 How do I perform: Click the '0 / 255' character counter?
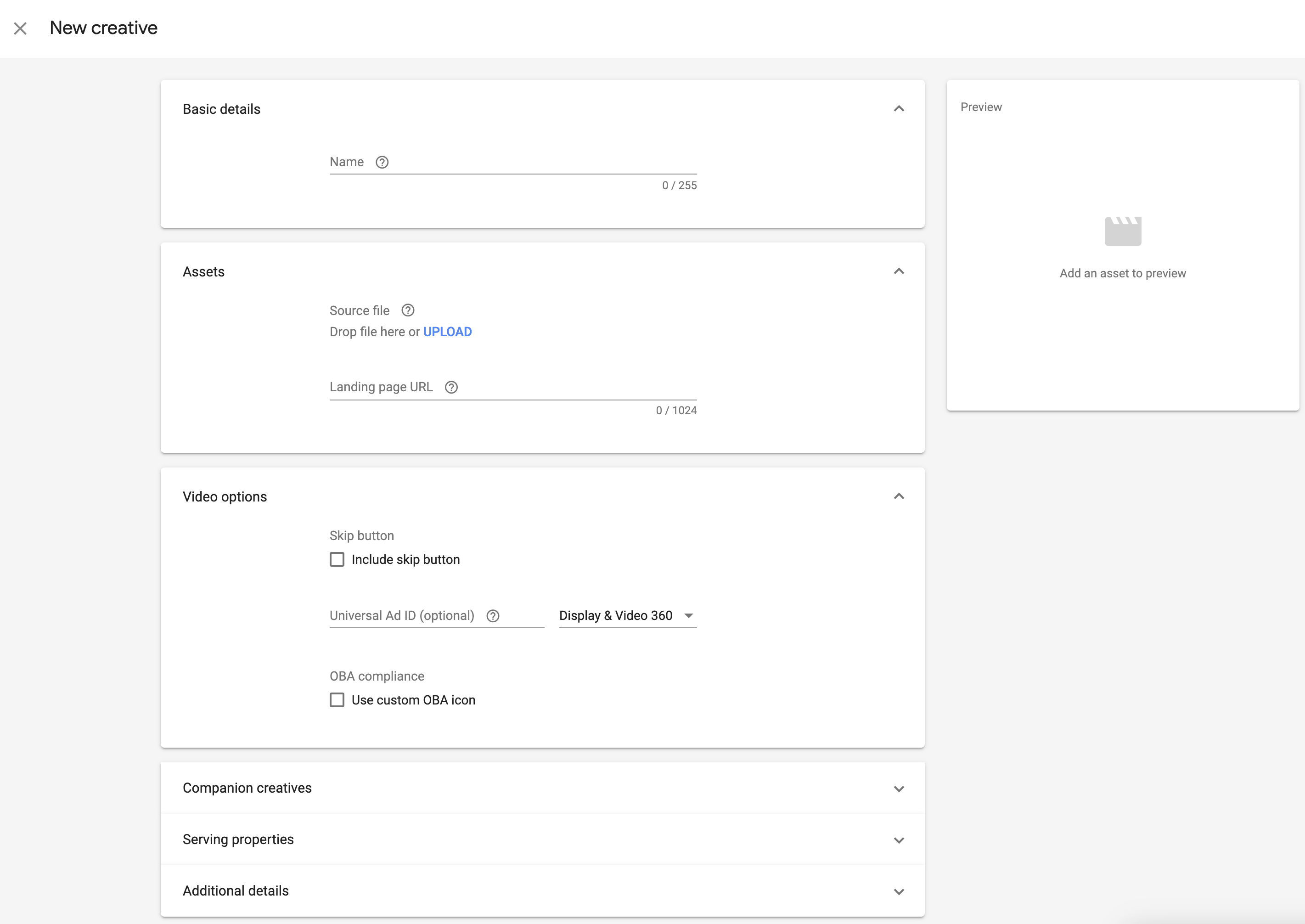pyautogui.click(x=679, y=186)
